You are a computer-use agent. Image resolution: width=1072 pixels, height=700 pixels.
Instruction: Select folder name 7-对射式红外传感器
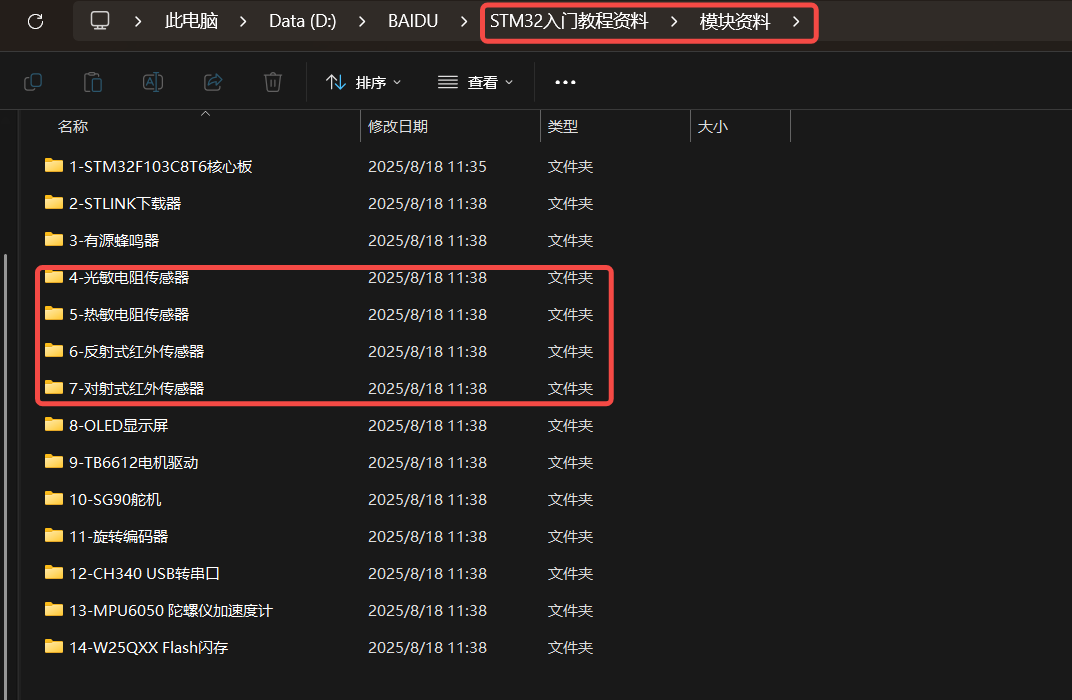tap(137, 388)
